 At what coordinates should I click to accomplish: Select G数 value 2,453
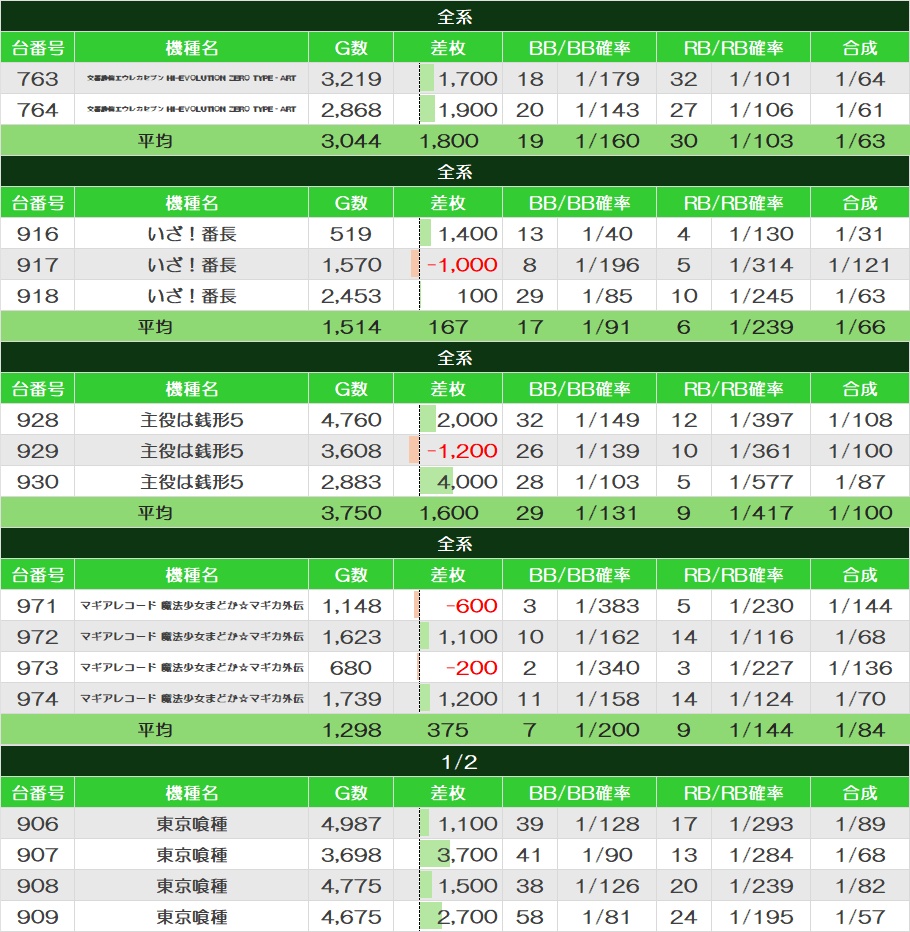(x=351, y=295)
